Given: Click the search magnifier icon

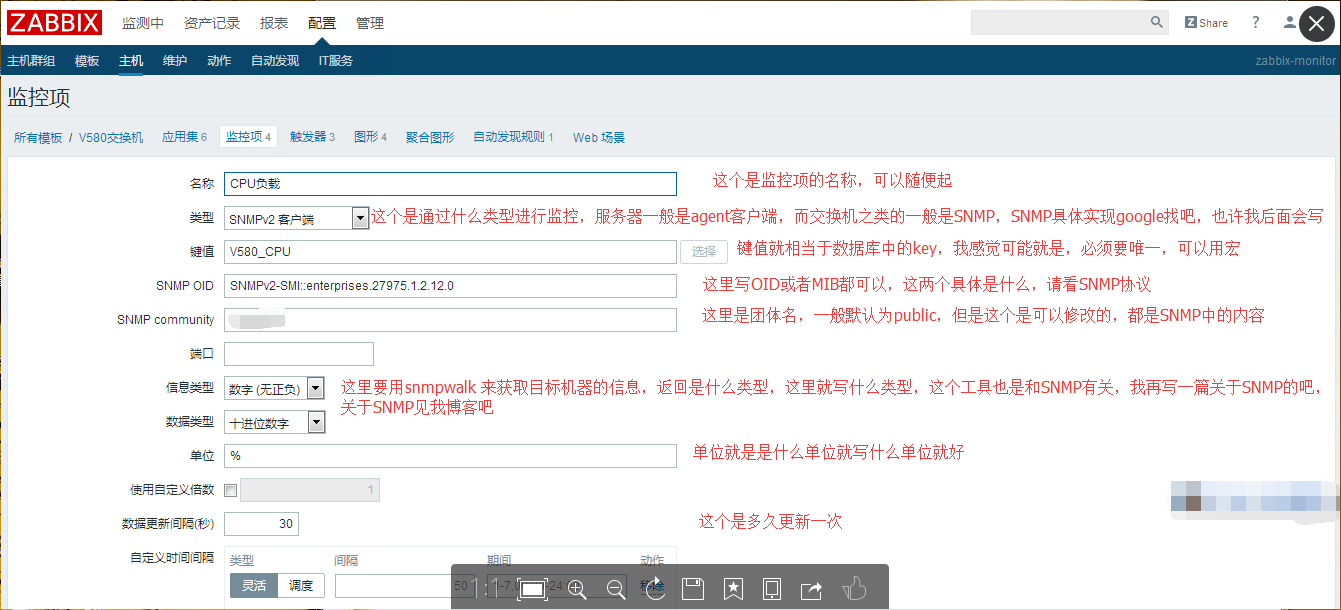Looking at the screenshot, I should click(x=1156, y=22).
